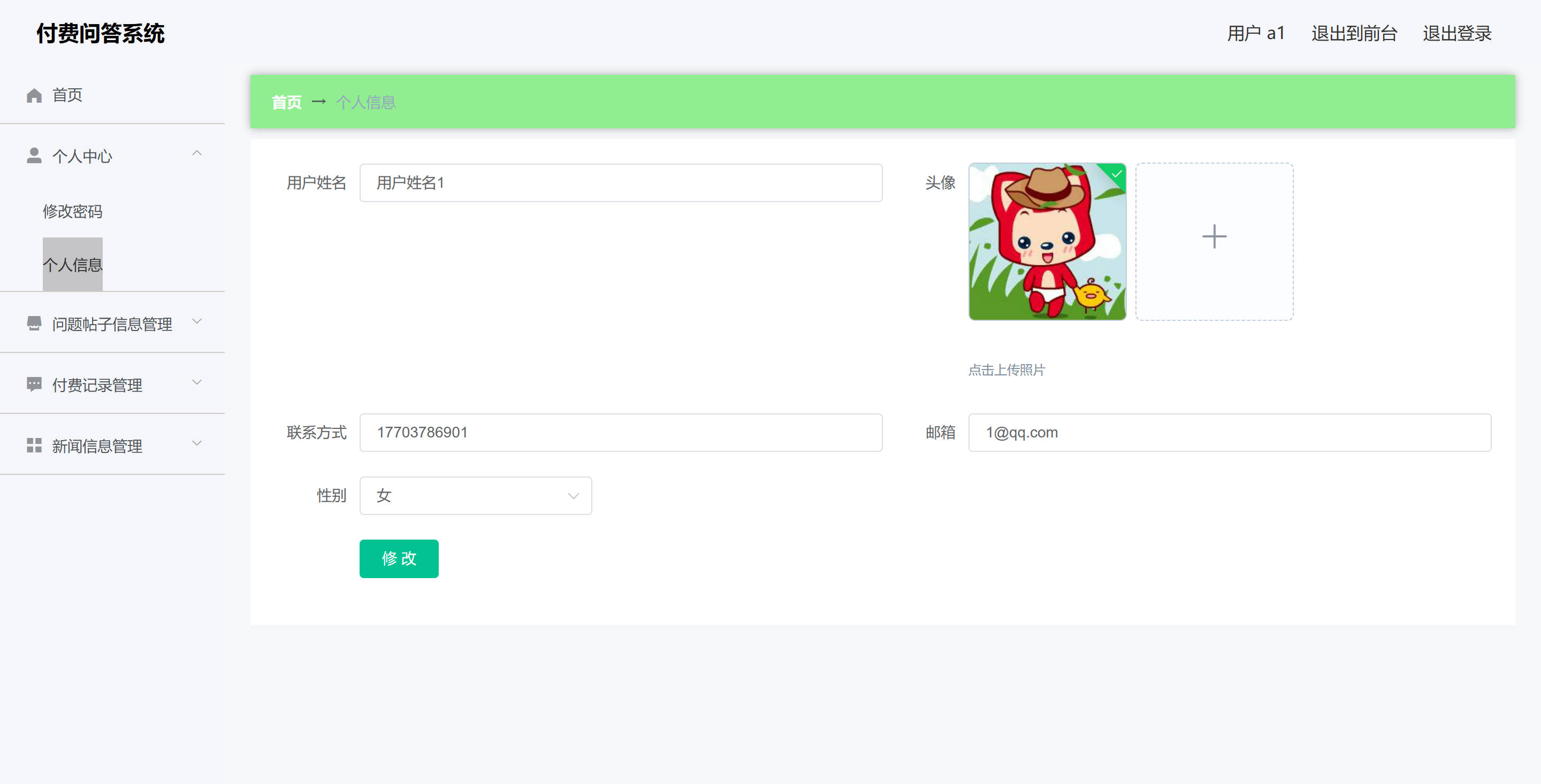Click the plus icon to upload avatar
The height and width of the screenshot is (784, 1541).
(x=1214, y=237)
